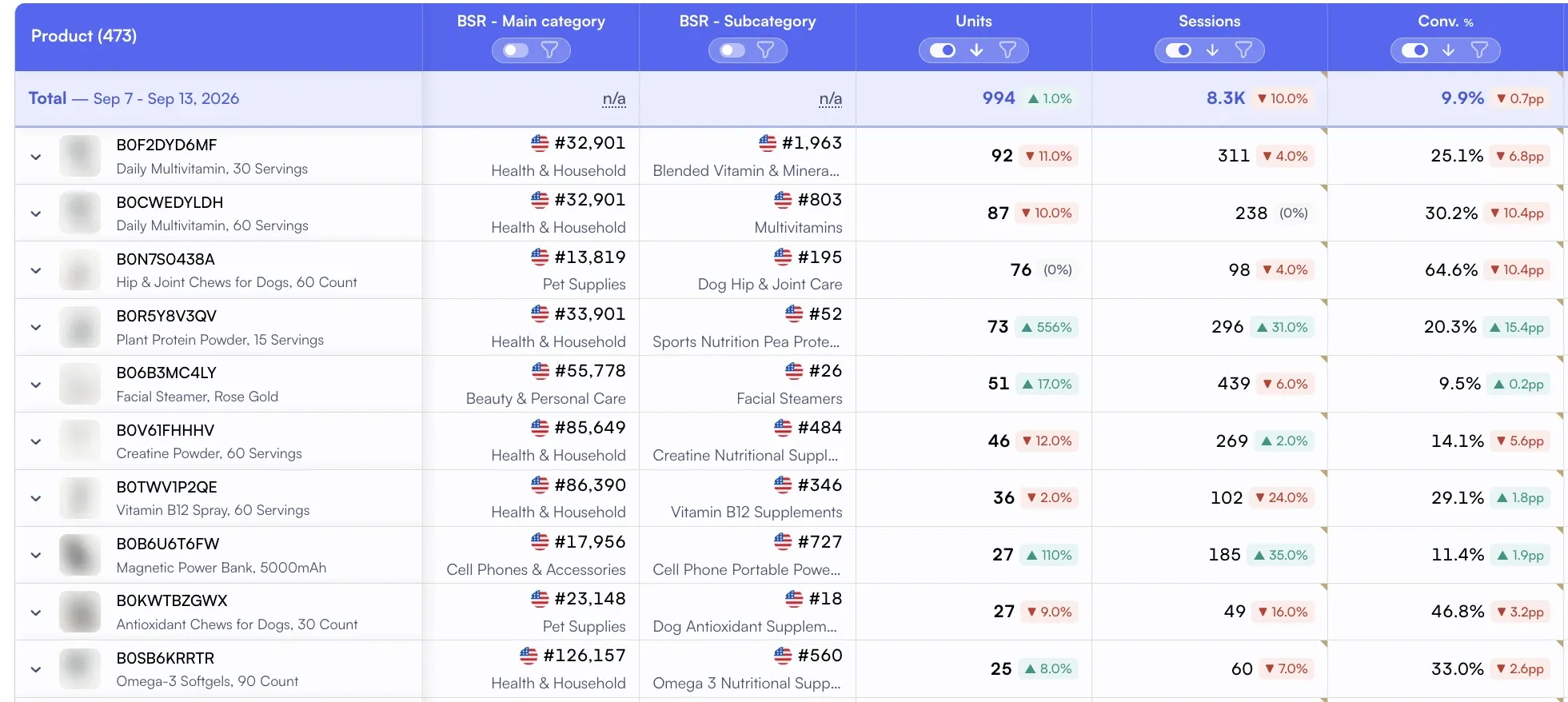Click Total Sep 7 - Sep 13, 2026 label
The width and height of the screenshot is (1568, 702).
coord(134,98)
